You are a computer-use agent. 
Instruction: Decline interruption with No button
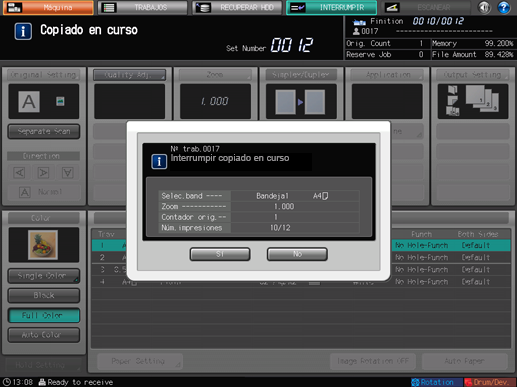[297, 254]
